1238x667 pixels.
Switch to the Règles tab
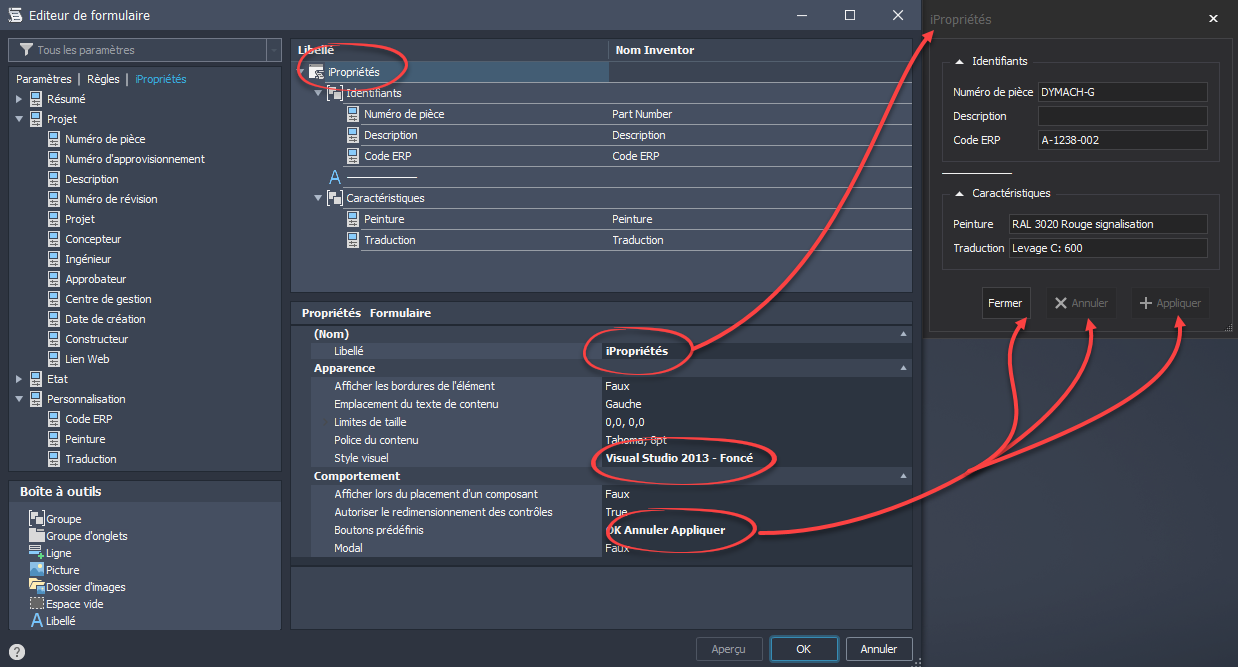(103, 79)
